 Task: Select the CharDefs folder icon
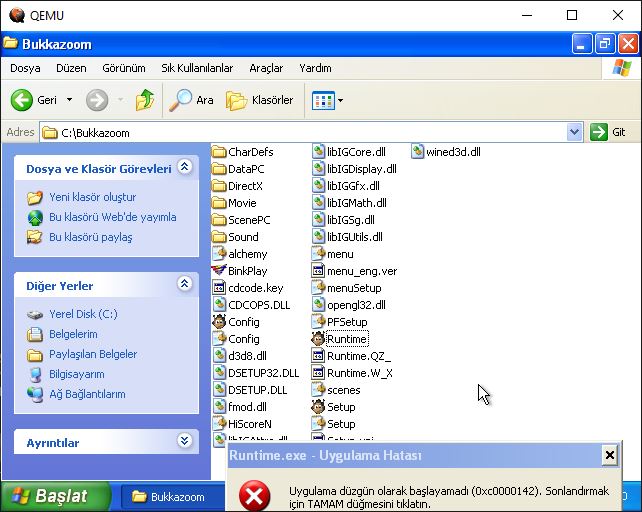219,152
